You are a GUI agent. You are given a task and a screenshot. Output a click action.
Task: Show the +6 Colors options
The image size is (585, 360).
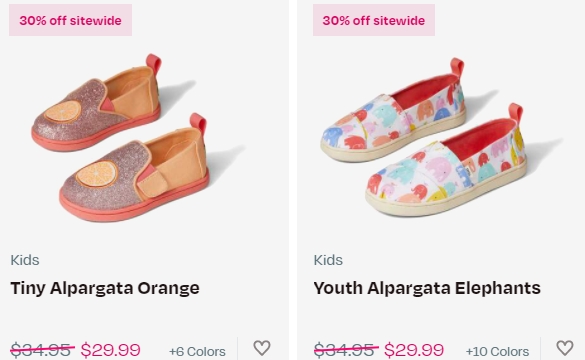click(197, 351)
